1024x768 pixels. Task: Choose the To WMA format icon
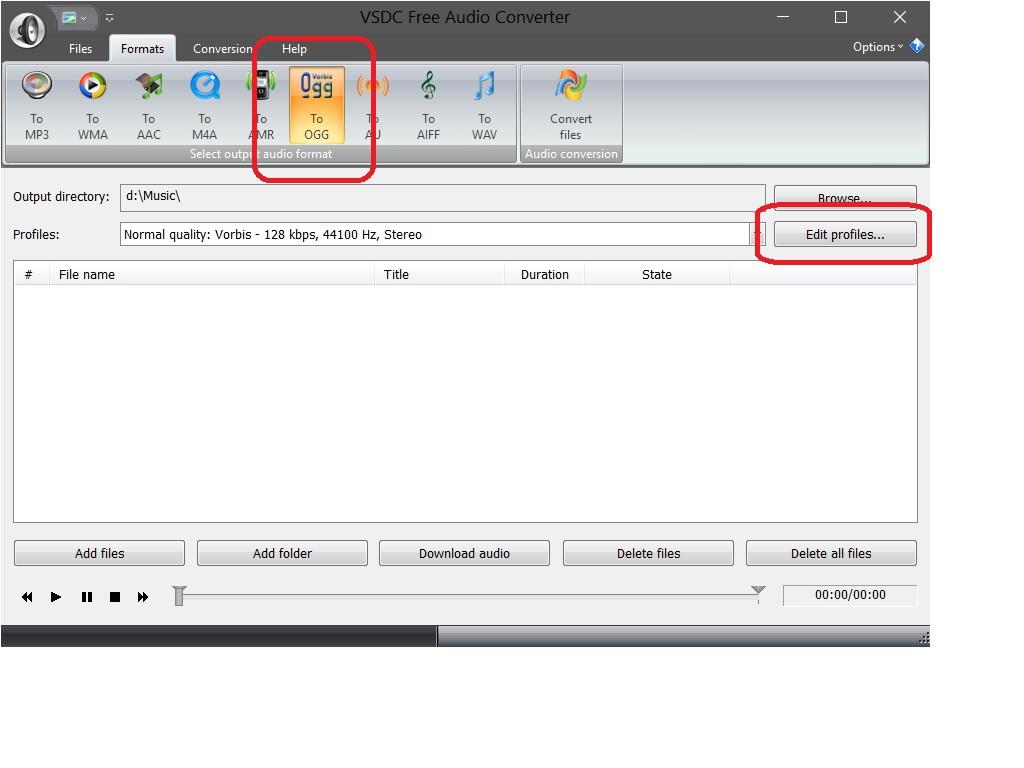tap(93, 105)
